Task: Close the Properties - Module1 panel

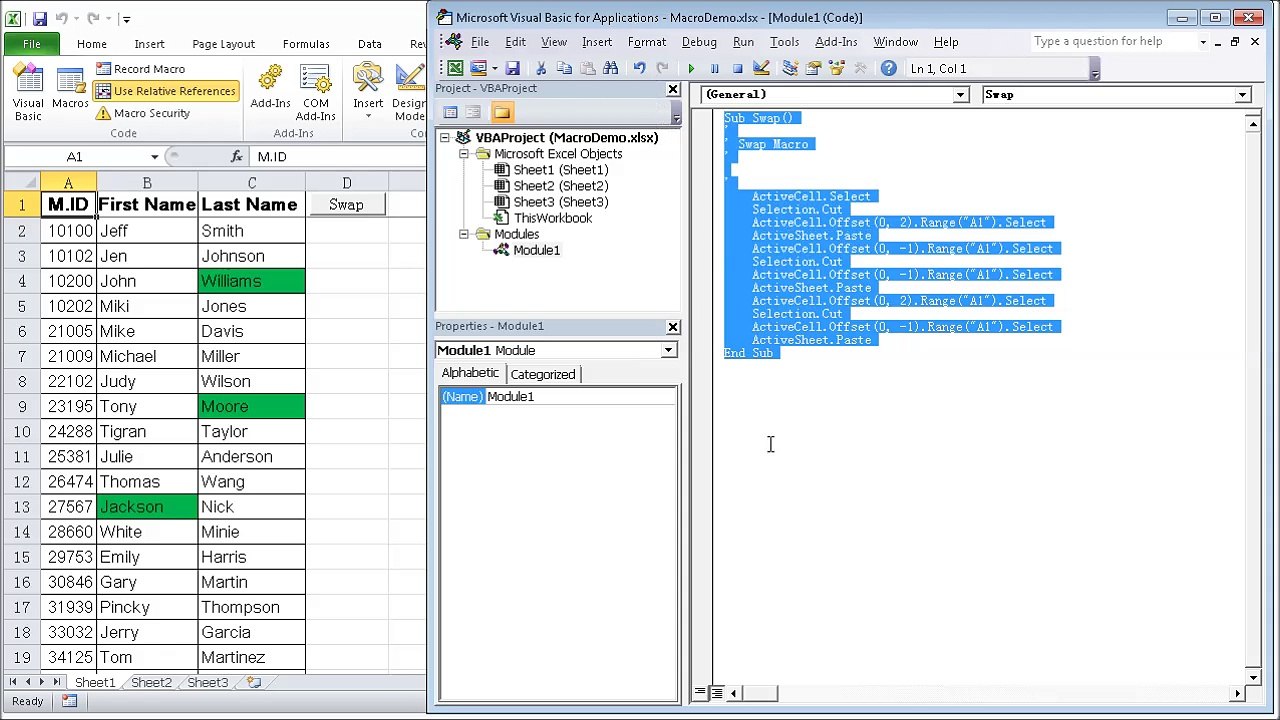Action: click(x=673, y=327)
